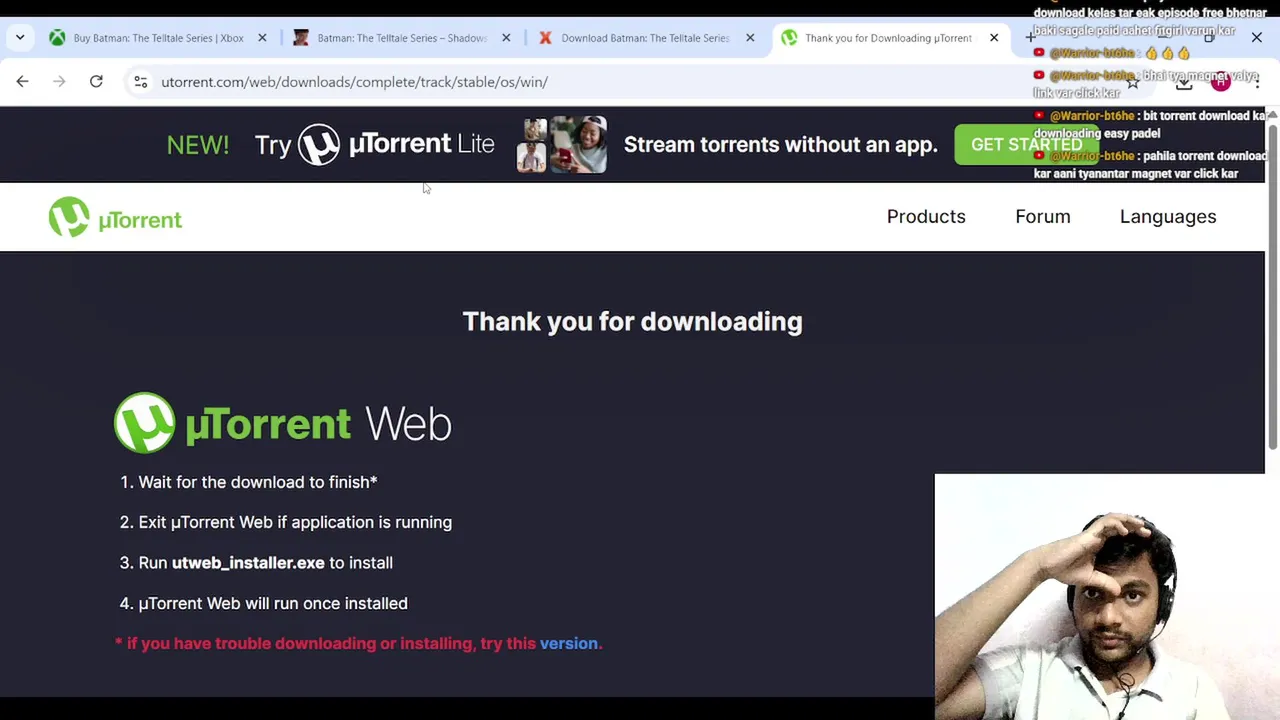1280x720 pixels.
Task: Click the GET STARTED button
Action: click(1026, 144)
